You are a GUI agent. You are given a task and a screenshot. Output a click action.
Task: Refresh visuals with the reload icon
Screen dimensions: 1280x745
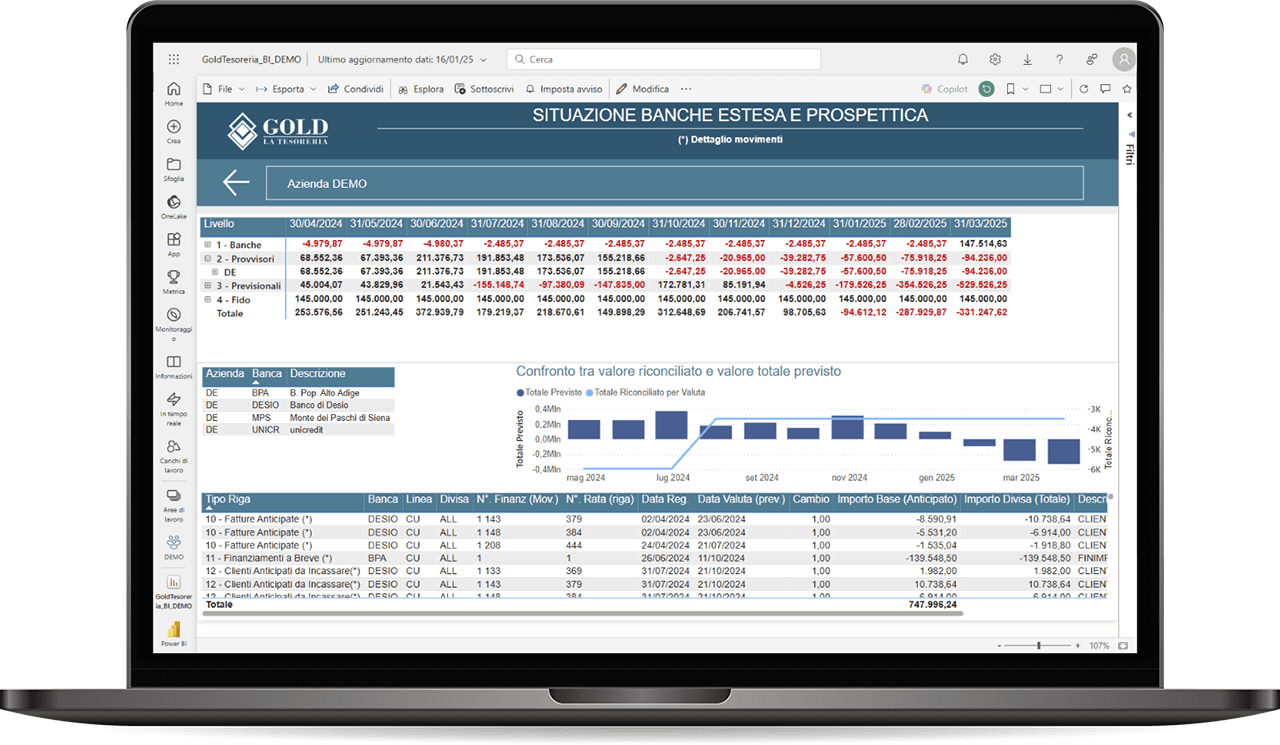click(x=1083, y=89)
